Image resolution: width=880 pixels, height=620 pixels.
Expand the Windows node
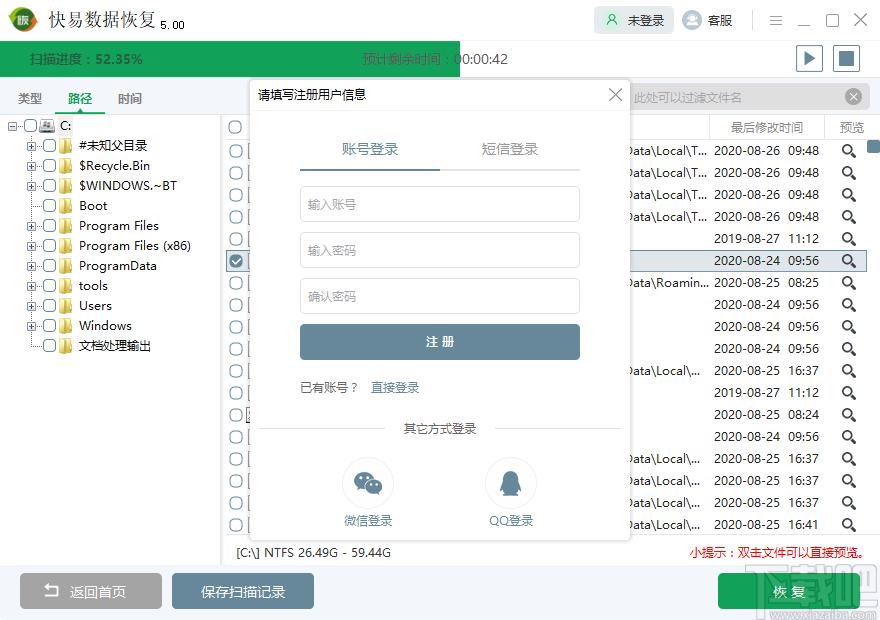(31, 327)
